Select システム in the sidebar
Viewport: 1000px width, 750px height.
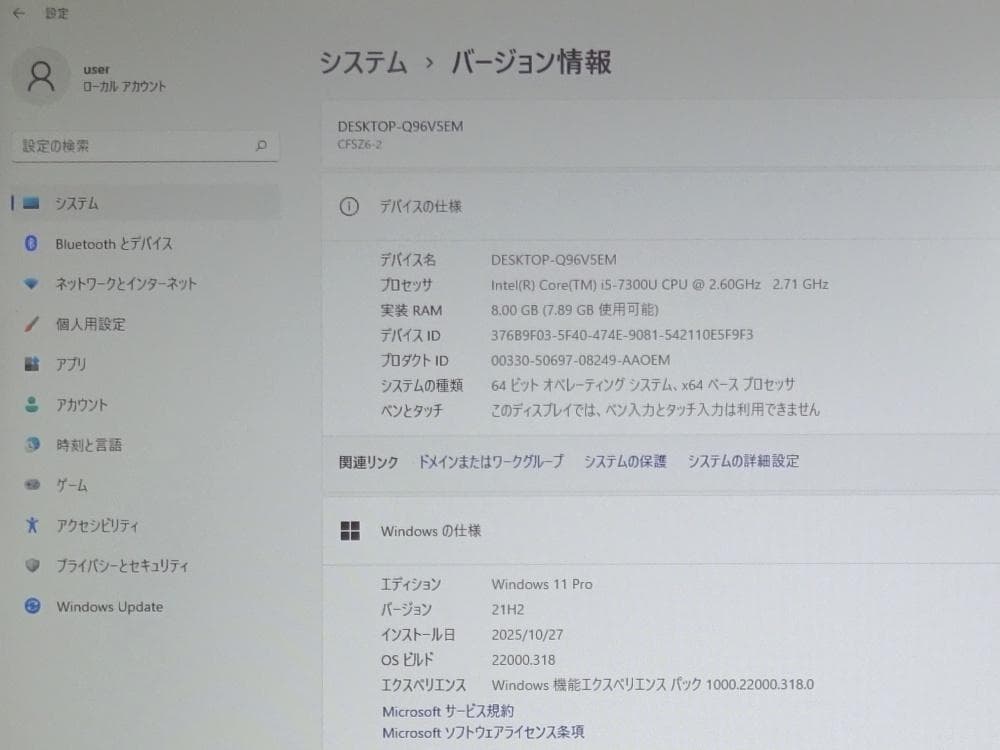pyautogui.click(x=145, y=203)
